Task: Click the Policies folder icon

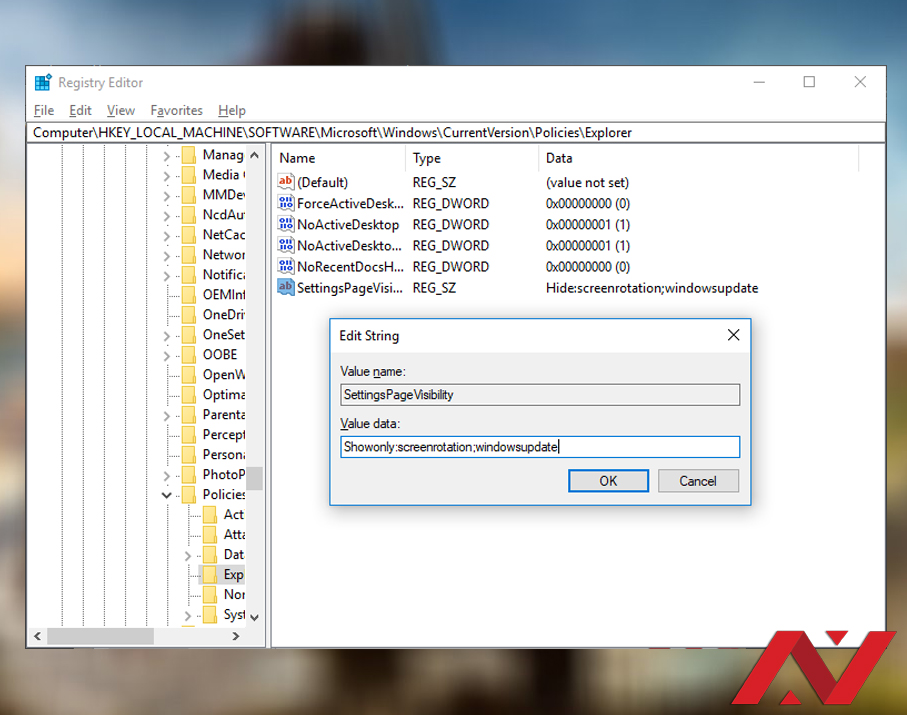Action: point(189,495)
